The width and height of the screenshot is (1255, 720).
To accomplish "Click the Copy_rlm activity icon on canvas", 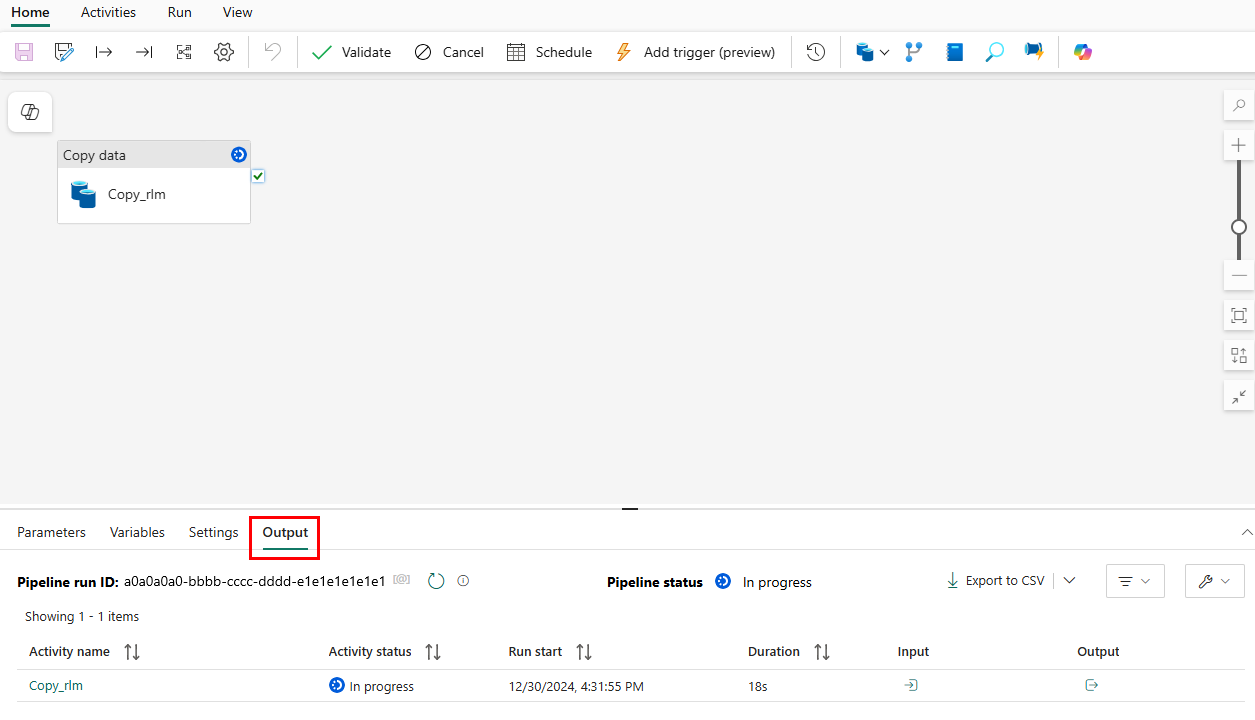I will click(x=83, y=194).
